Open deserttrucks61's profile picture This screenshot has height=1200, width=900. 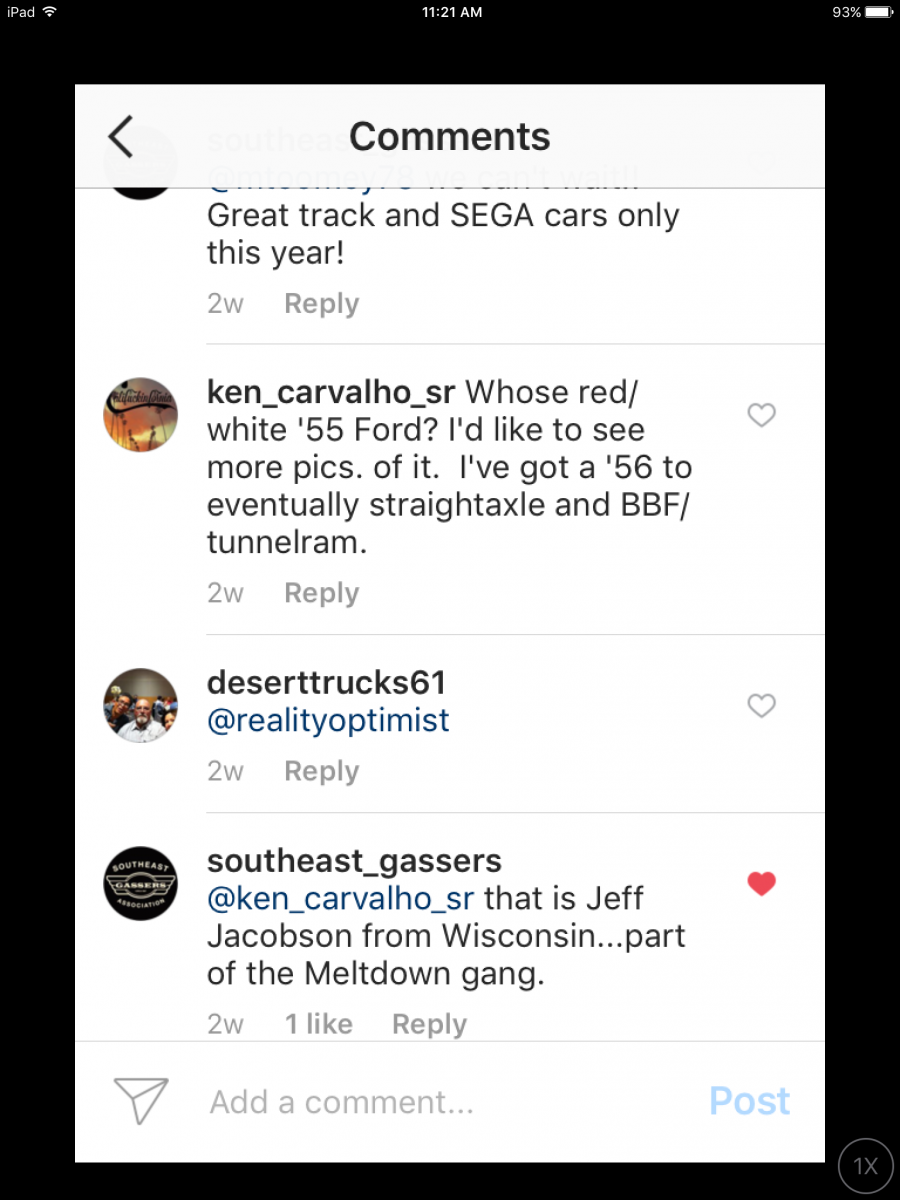(141, 705)
